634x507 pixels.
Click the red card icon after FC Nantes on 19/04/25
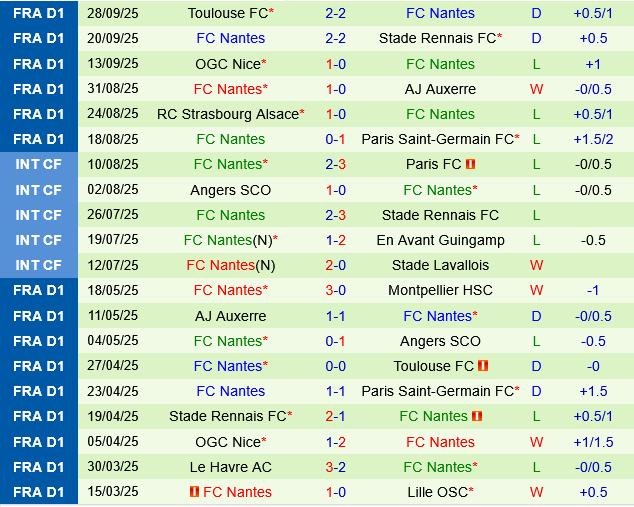click(477, 416)
